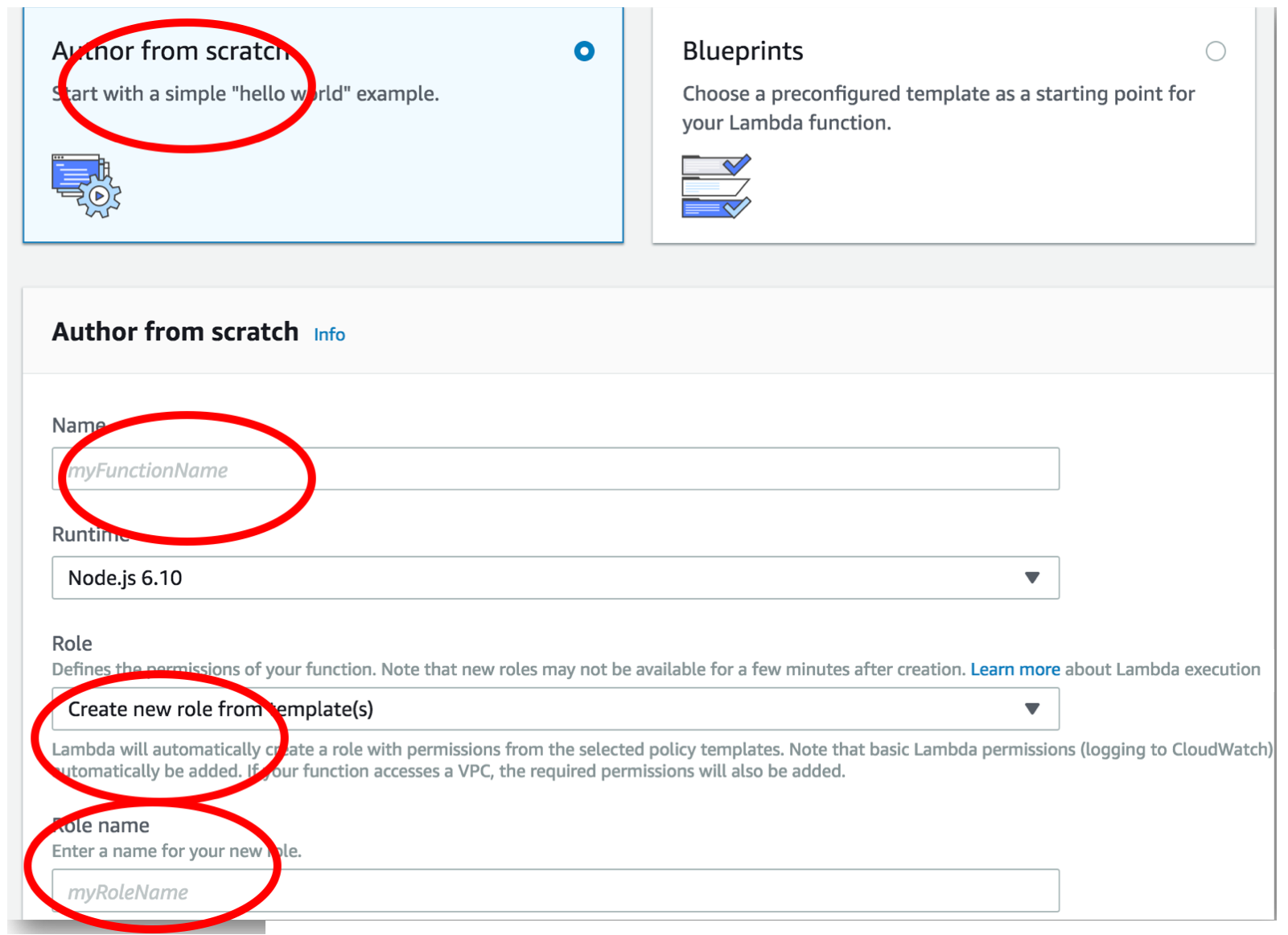Screen dimensions: 1288x935
Task: Click the Role dropdown arrow
Action: pyautogui.click(x=1032, y=709)
